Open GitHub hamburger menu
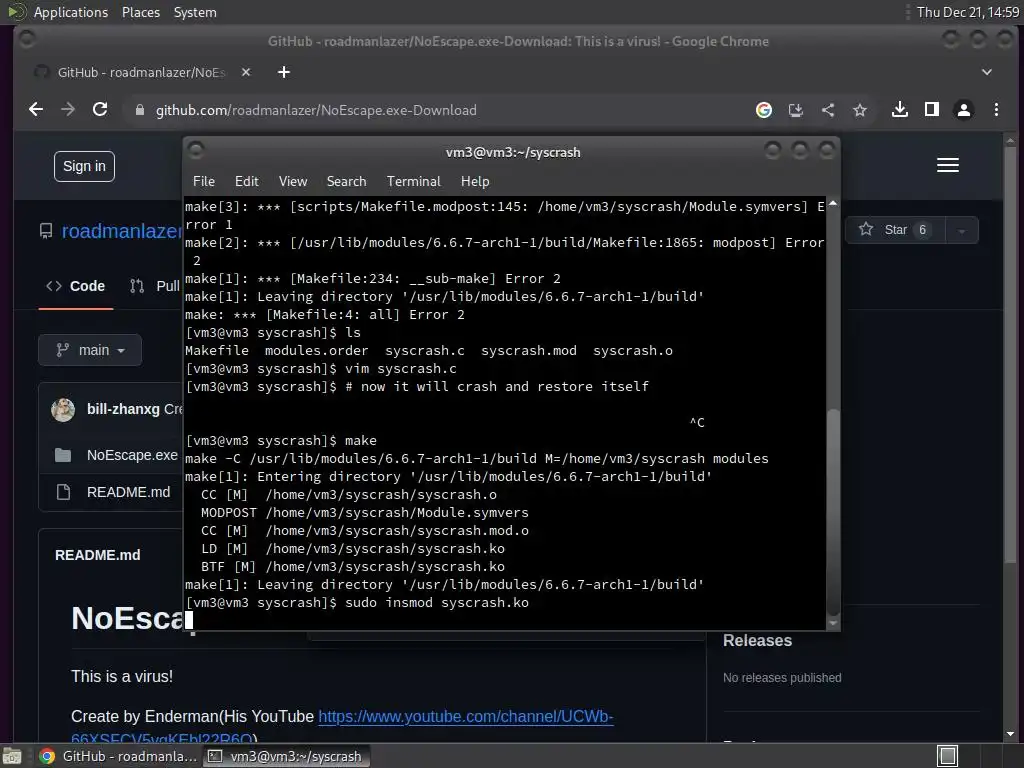The width and height of the screenshot is (1024, 768). click(948, 165)
